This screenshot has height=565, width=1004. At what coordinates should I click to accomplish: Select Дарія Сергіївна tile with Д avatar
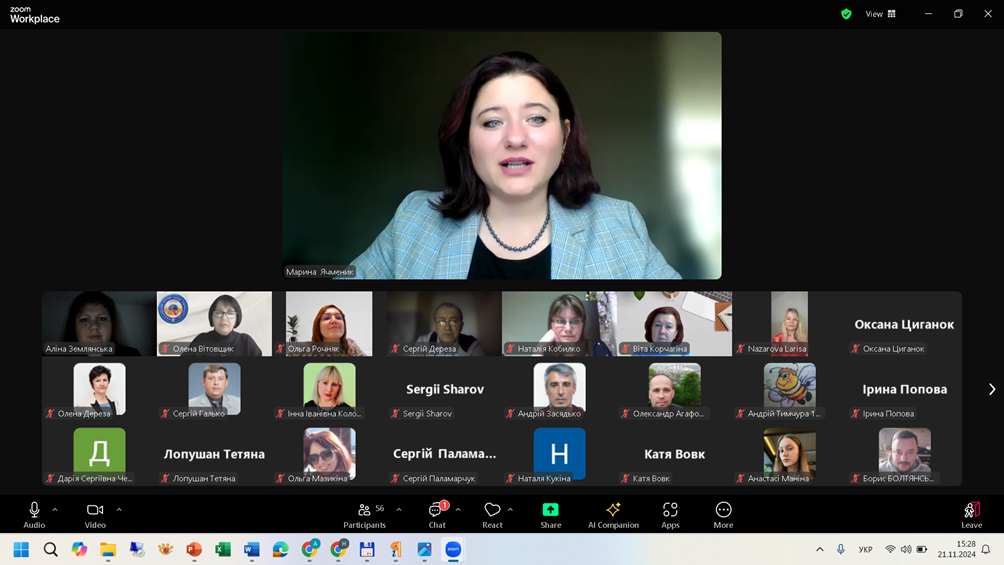(99, 454)
